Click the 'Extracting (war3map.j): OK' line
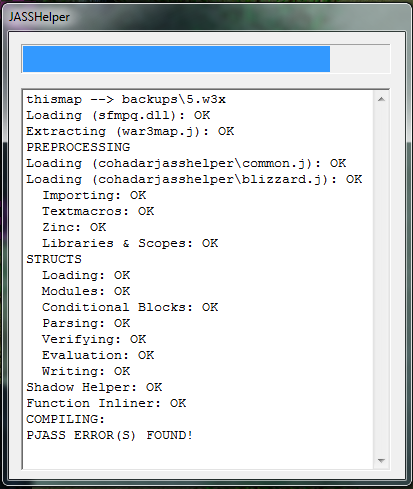Viewport: 413px width, 489px height. tap(130, 131)
